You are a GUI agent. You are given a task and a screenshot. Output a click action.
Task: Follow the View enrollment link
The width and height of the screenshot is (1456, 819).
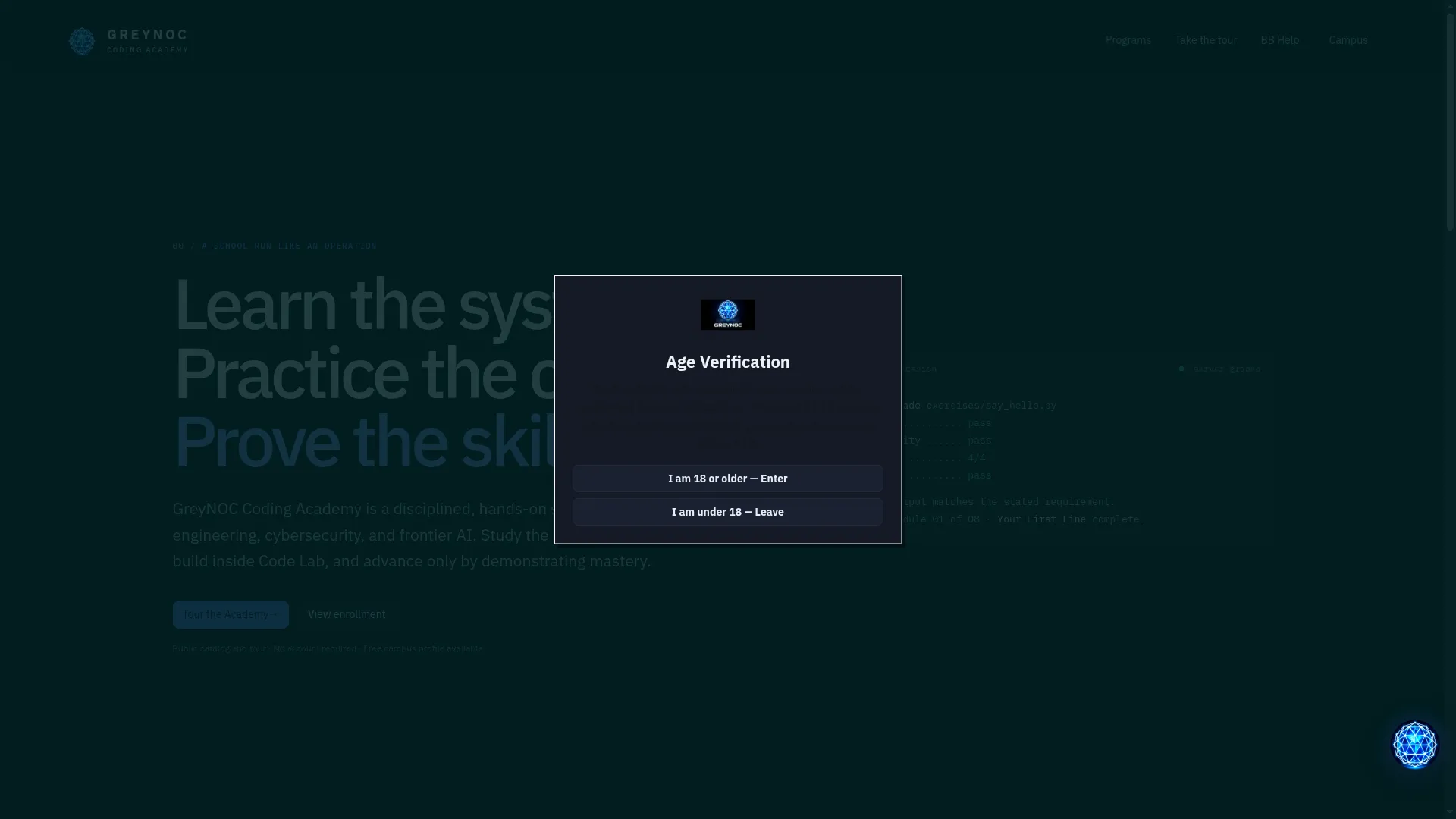point(347,614)
